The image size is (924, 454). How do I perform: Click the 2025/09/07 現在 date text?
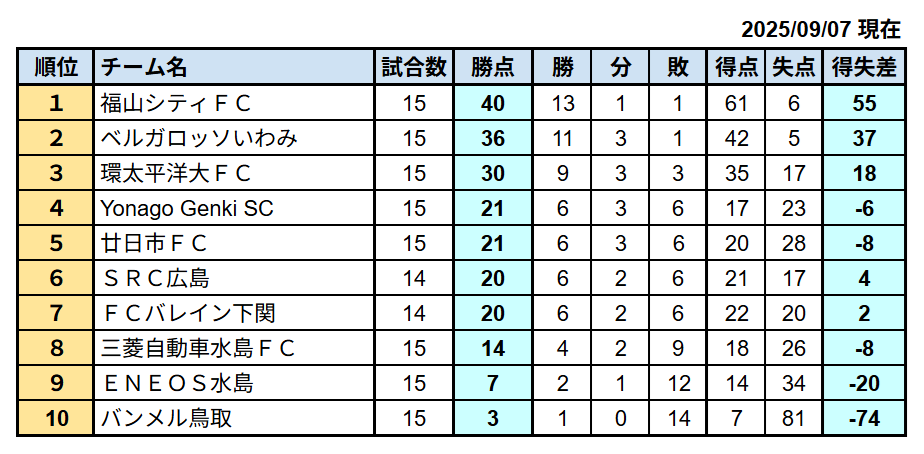click(x=821, y=29)
